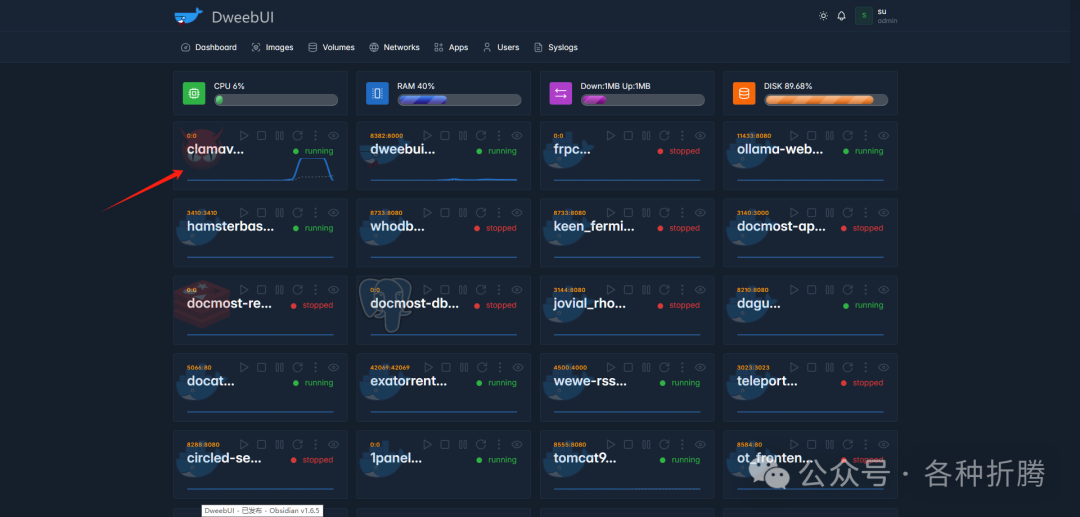Viewport: 1080px width, 517px height.
Task: Restart the keen_fermi container
Action: (x=664, y=213)
